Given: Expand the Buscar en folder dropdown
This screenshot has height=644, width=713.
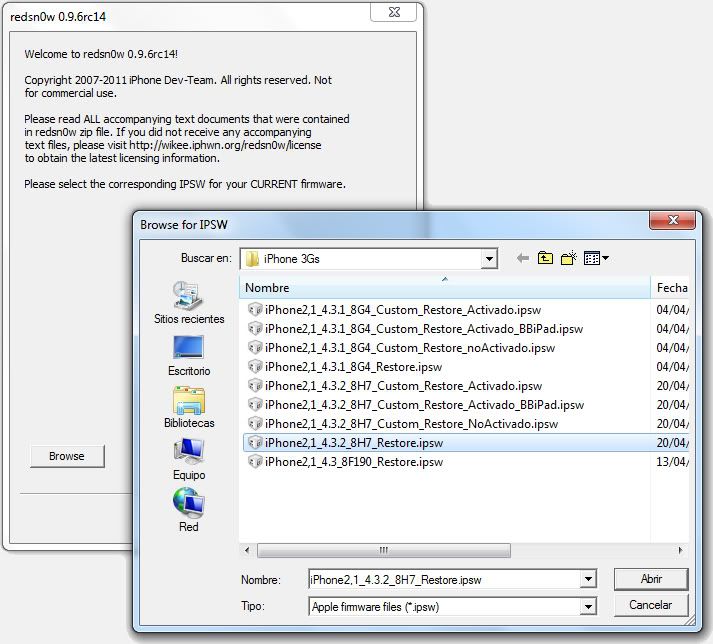Looking at the screenshot, I should coord(489,259).
